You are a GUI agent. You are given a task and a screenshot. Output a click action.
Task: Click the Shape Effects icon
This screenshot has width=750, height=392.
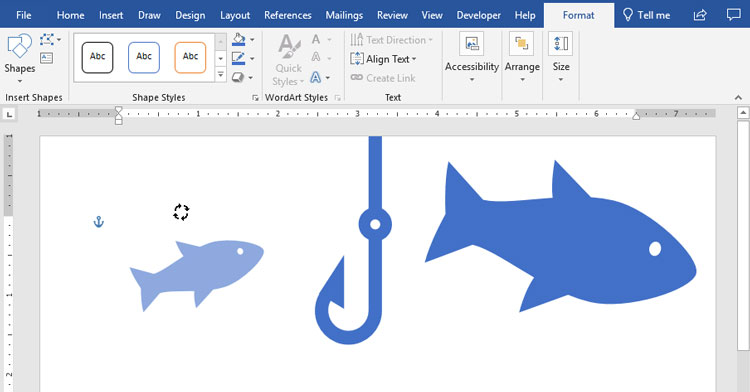point(238,77)
